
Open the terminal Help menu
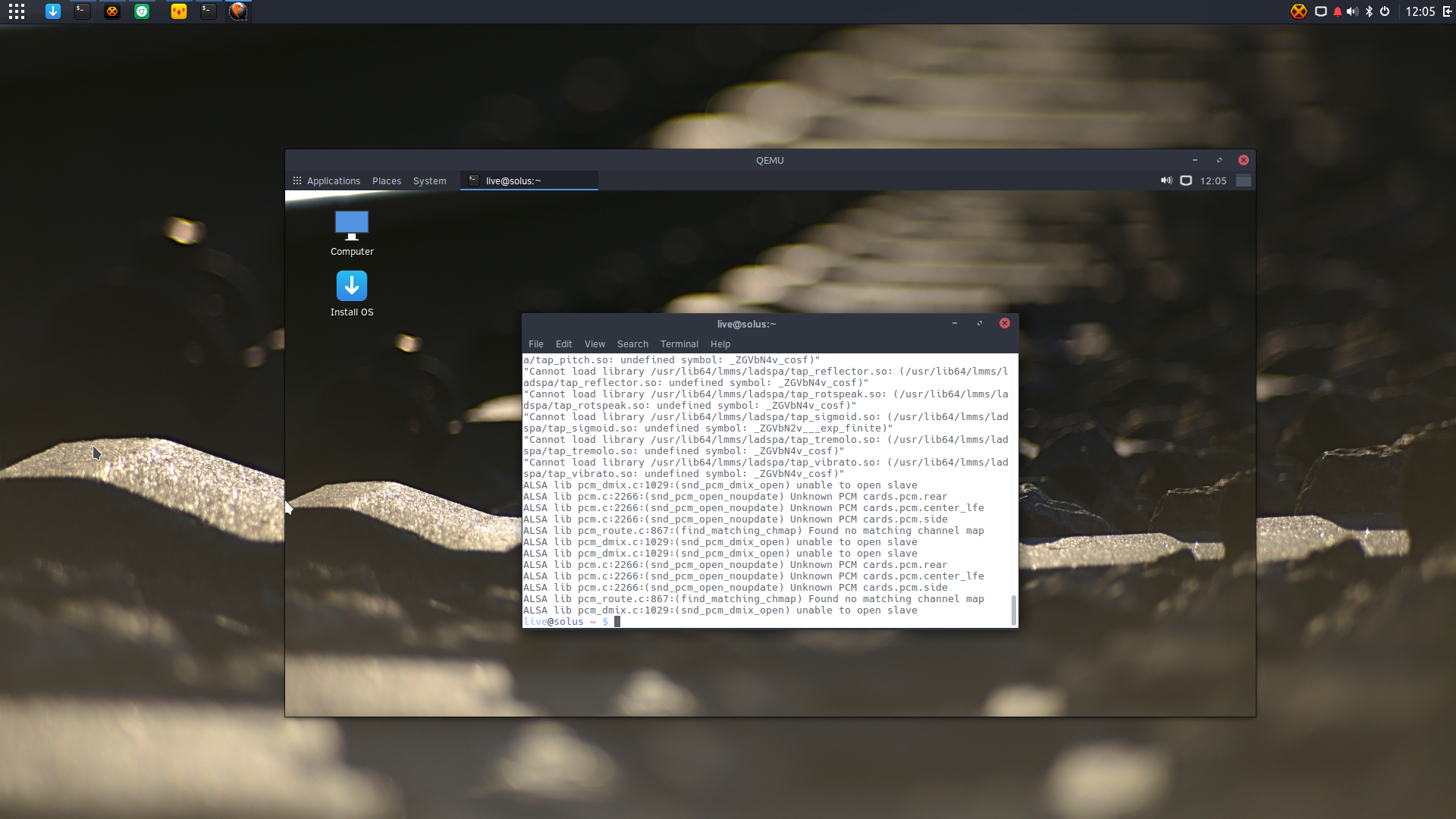pyautogui.click(x=720, y=344)
